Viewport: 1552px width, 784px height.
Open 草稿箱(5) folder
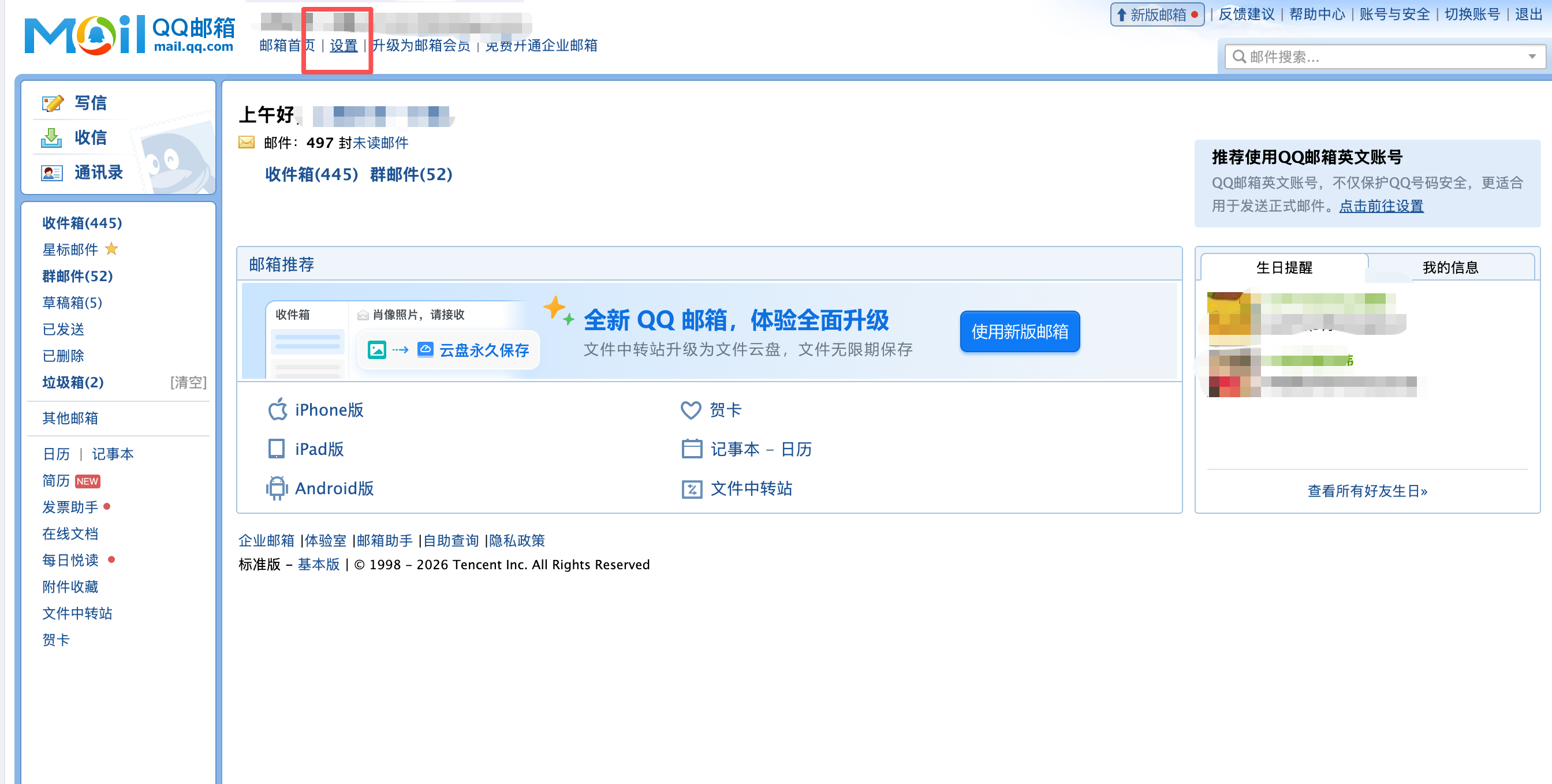tap(72, 303)
